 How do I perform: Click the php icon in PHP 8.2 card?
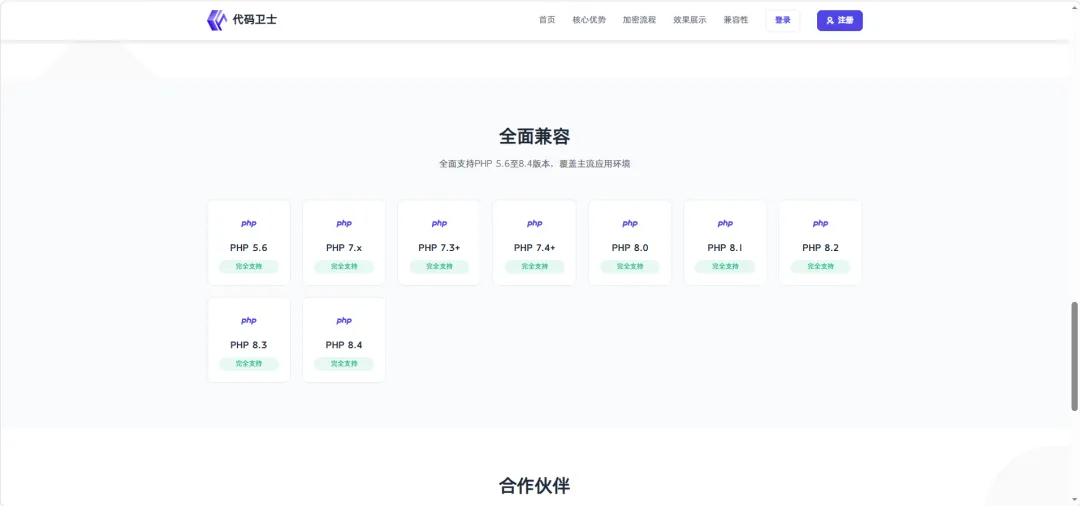820,223
